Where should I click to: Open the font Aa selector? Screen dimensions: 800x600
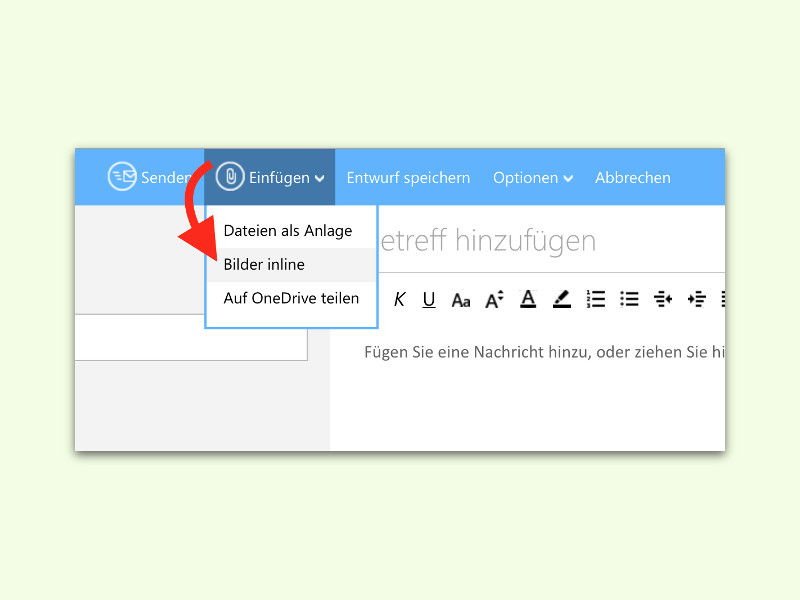(x=461, y=300)
